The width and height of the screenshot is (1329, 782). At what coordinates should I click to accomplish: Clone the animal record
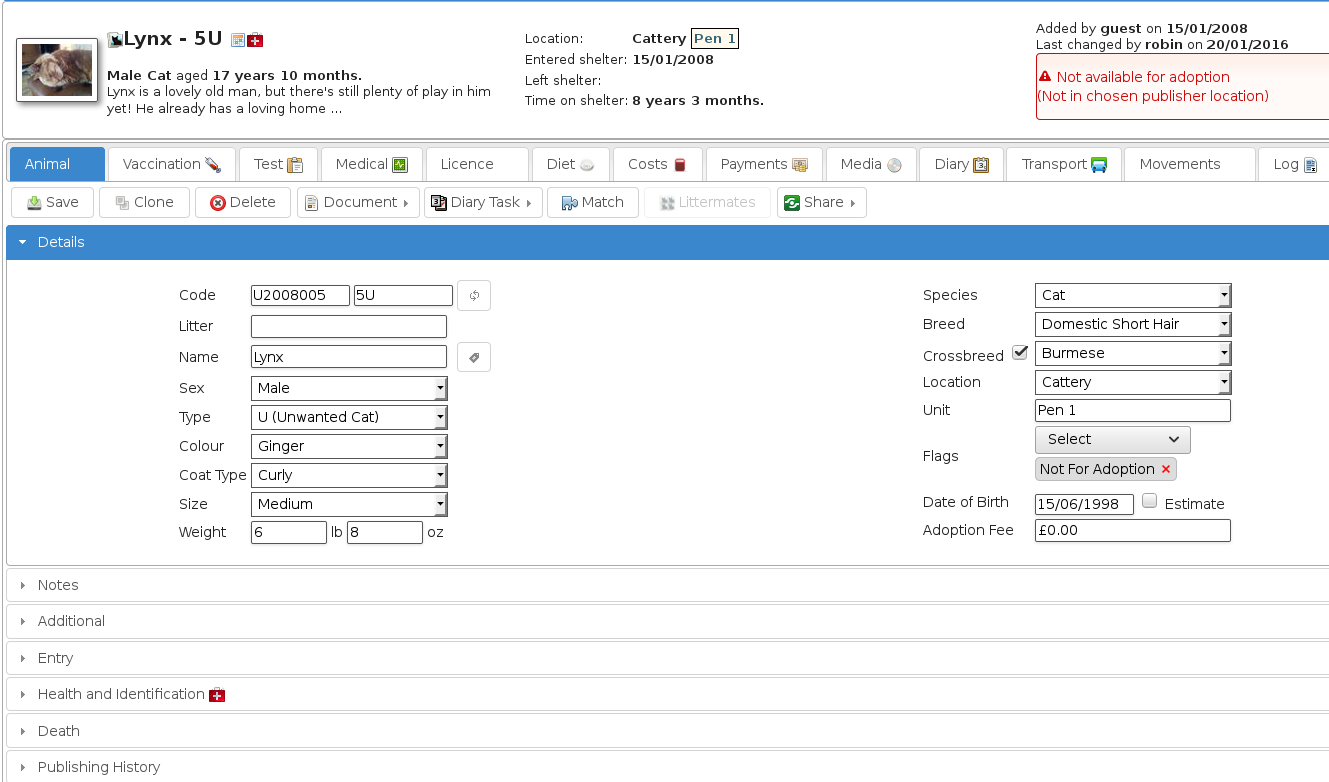click(x=144, y=202)
